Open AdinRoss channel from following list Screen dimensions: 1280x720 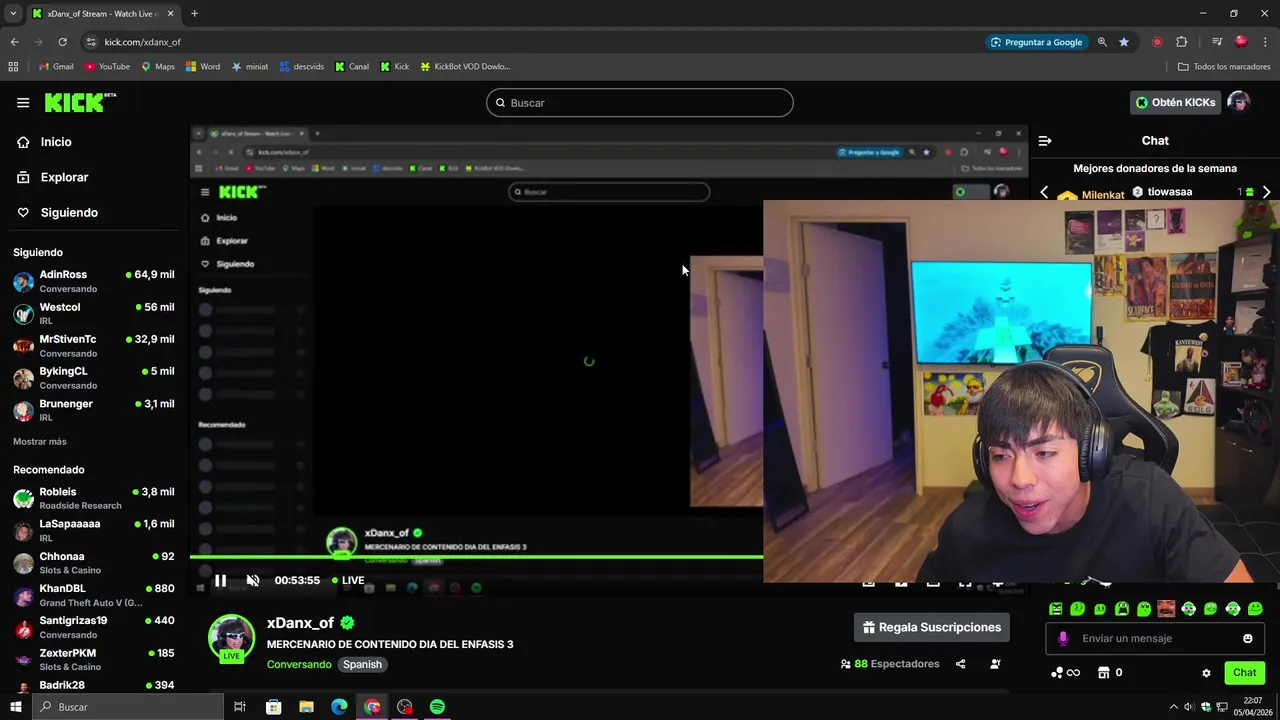[95, 281]
